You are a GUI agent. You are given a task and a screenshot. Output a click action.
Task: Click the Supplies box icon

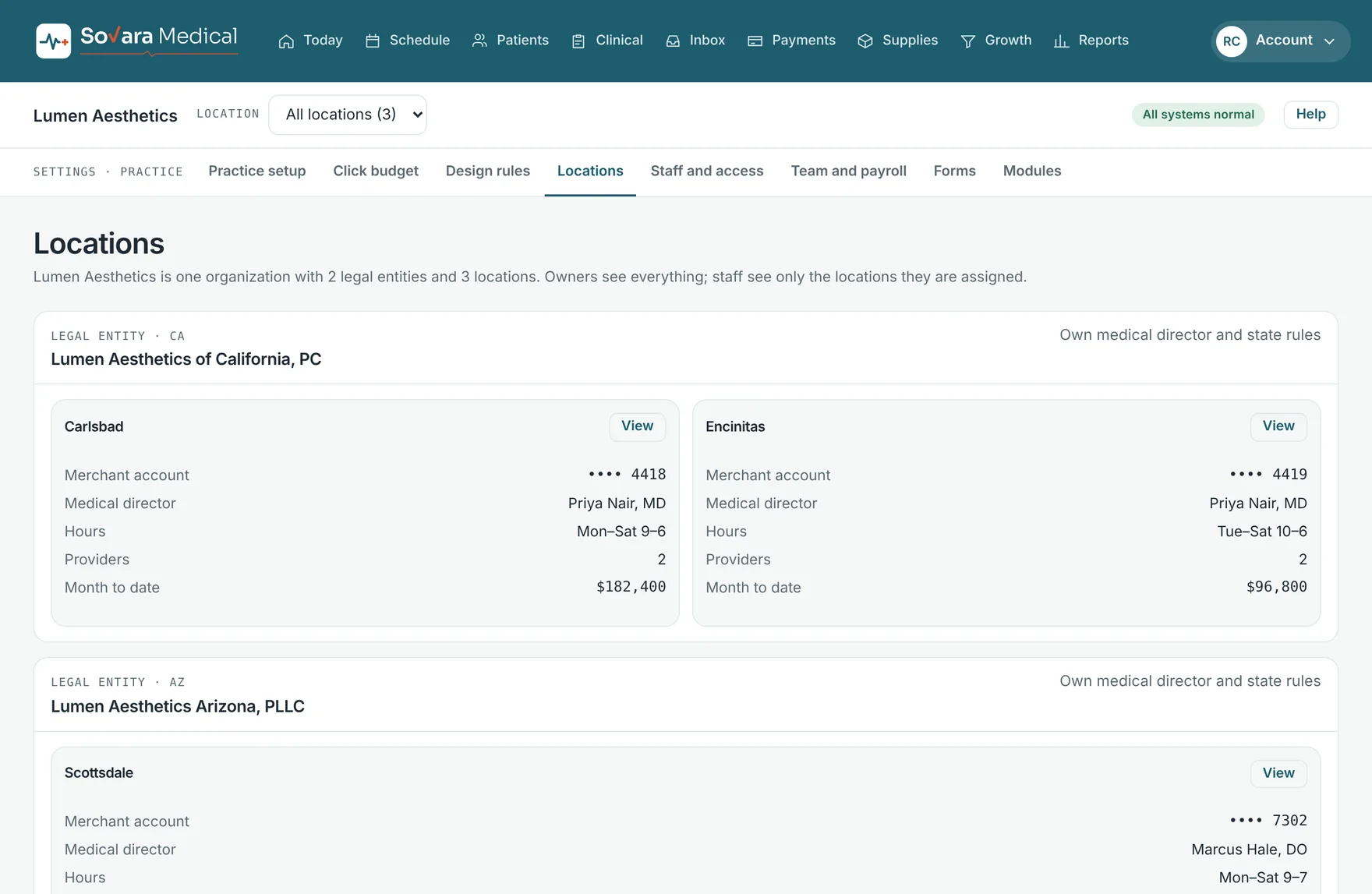pos(865,41)
